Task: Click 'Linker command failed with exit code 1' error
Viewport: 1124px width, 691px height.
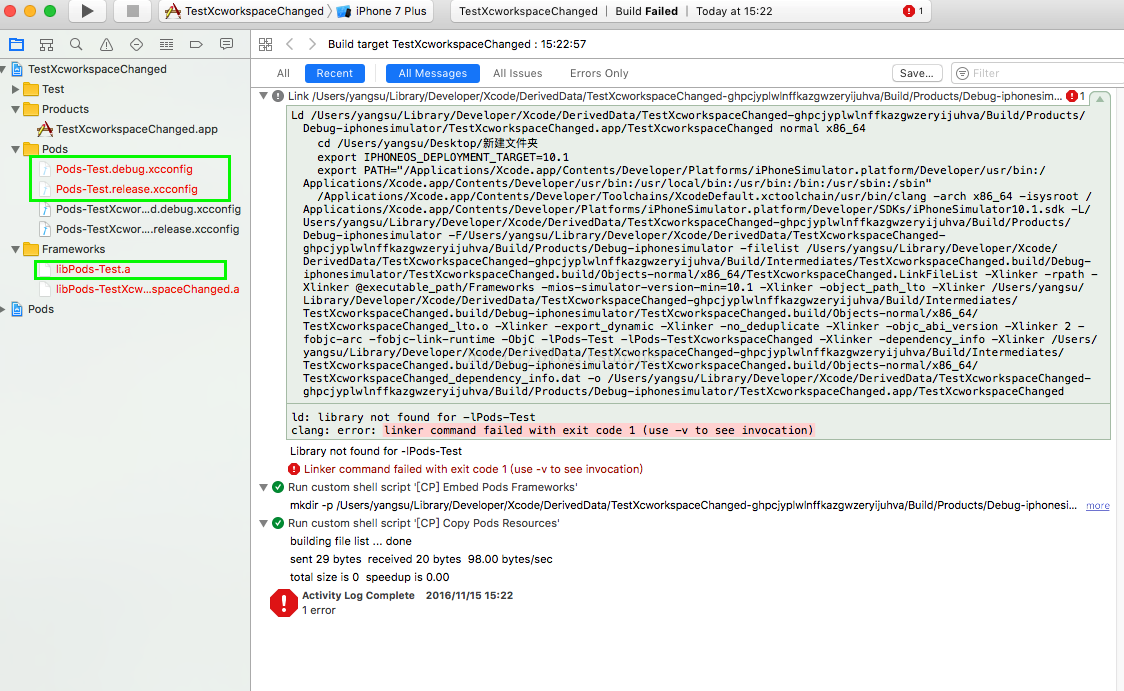Action: point(473,469)
